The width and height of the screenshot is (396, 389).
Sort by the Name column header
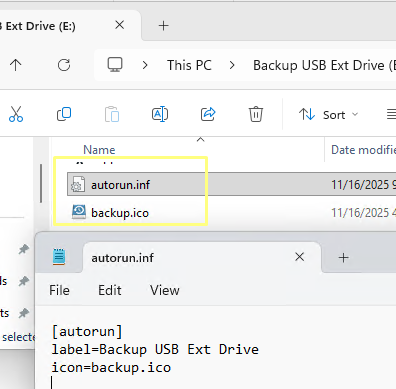pos(99,150)
